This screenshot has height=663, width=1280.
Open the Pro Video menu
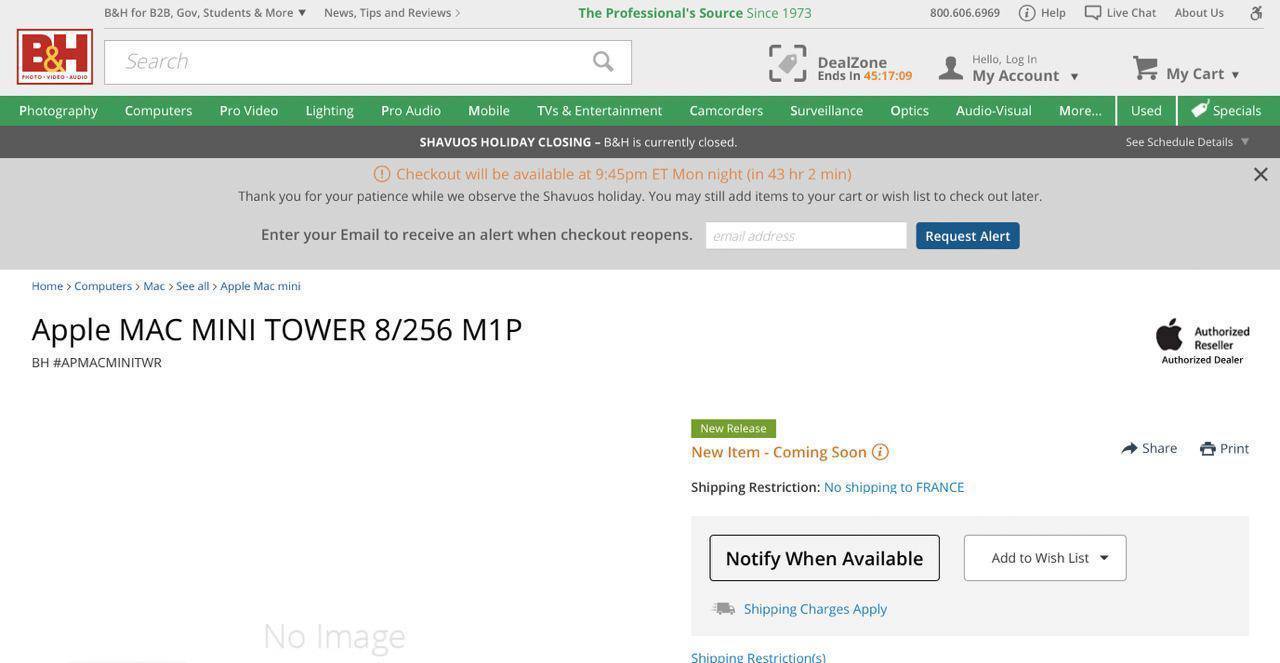pos(249,110)
